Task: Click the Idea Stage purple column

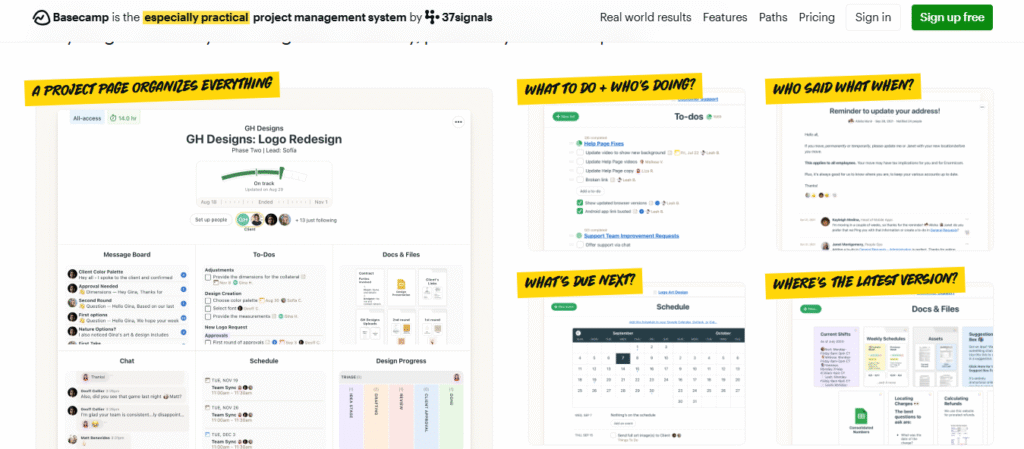Action: (x=351, y=416)
